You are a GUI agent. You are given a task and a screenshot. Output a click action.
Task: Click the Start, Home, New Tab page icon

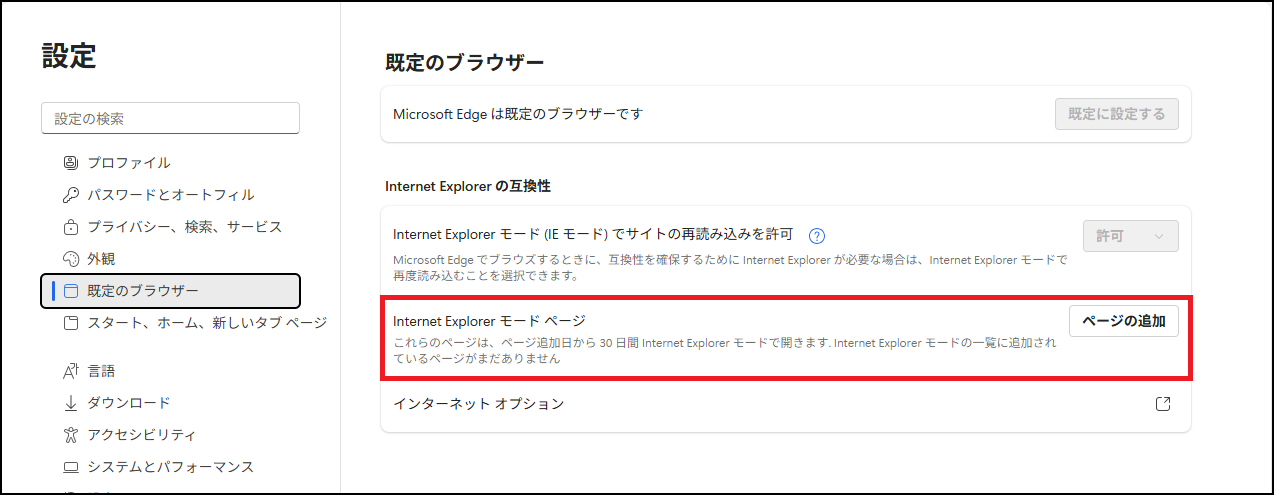coord(70,323)
